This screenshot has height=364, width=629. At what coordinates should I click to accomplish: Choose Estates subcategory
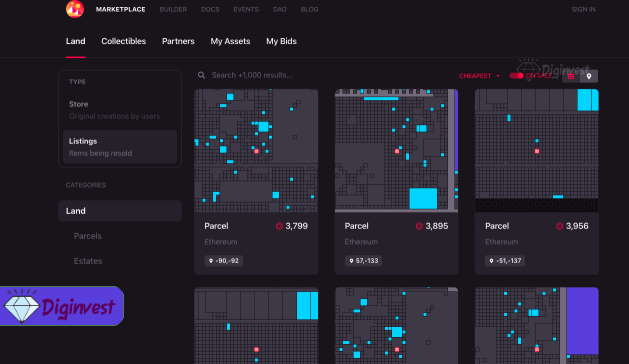tap(88, 261)
